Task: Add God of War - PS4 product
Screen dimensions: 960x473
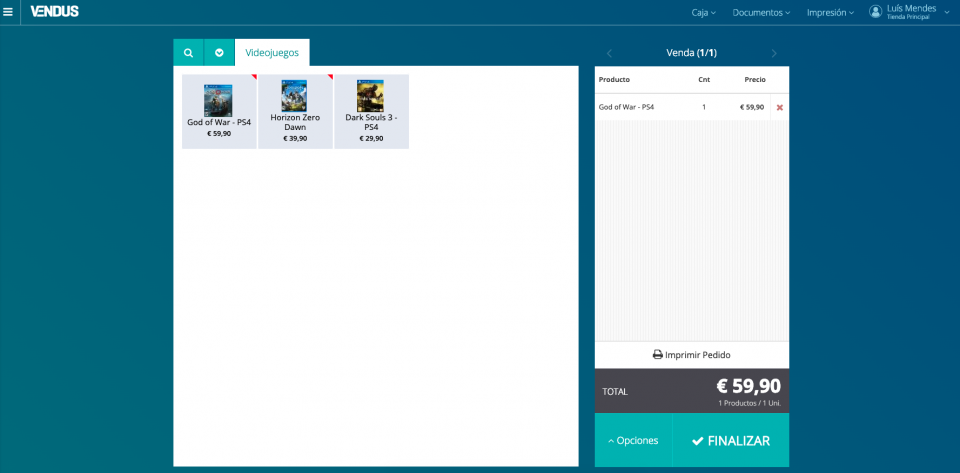Action: (219, 111)
